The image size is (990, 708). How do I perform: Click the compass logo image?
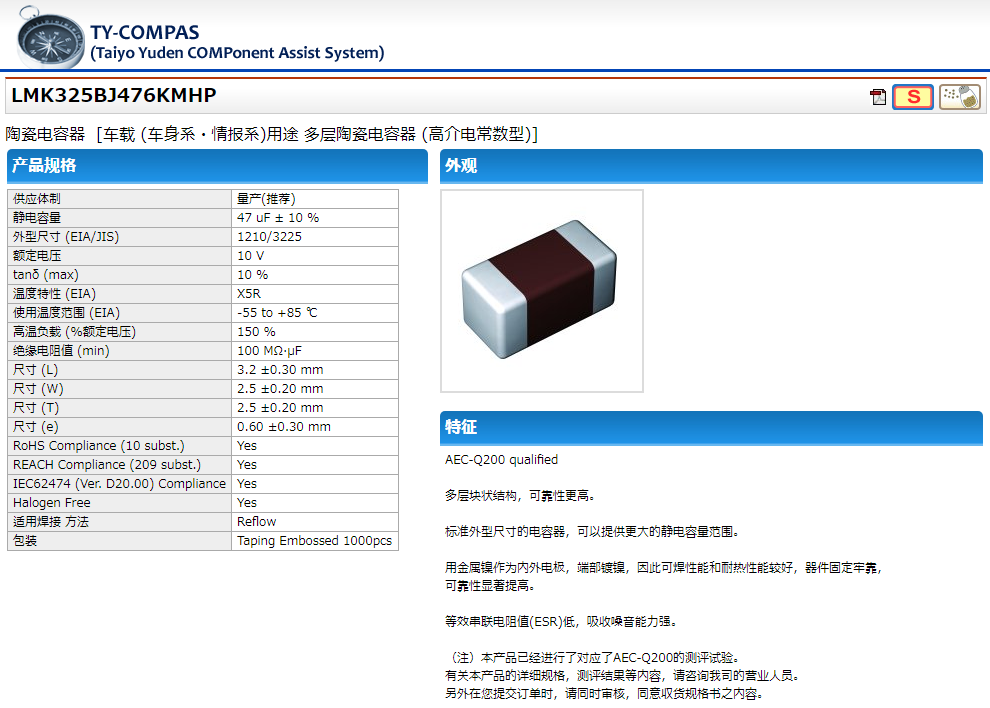[x=51, y=40]
